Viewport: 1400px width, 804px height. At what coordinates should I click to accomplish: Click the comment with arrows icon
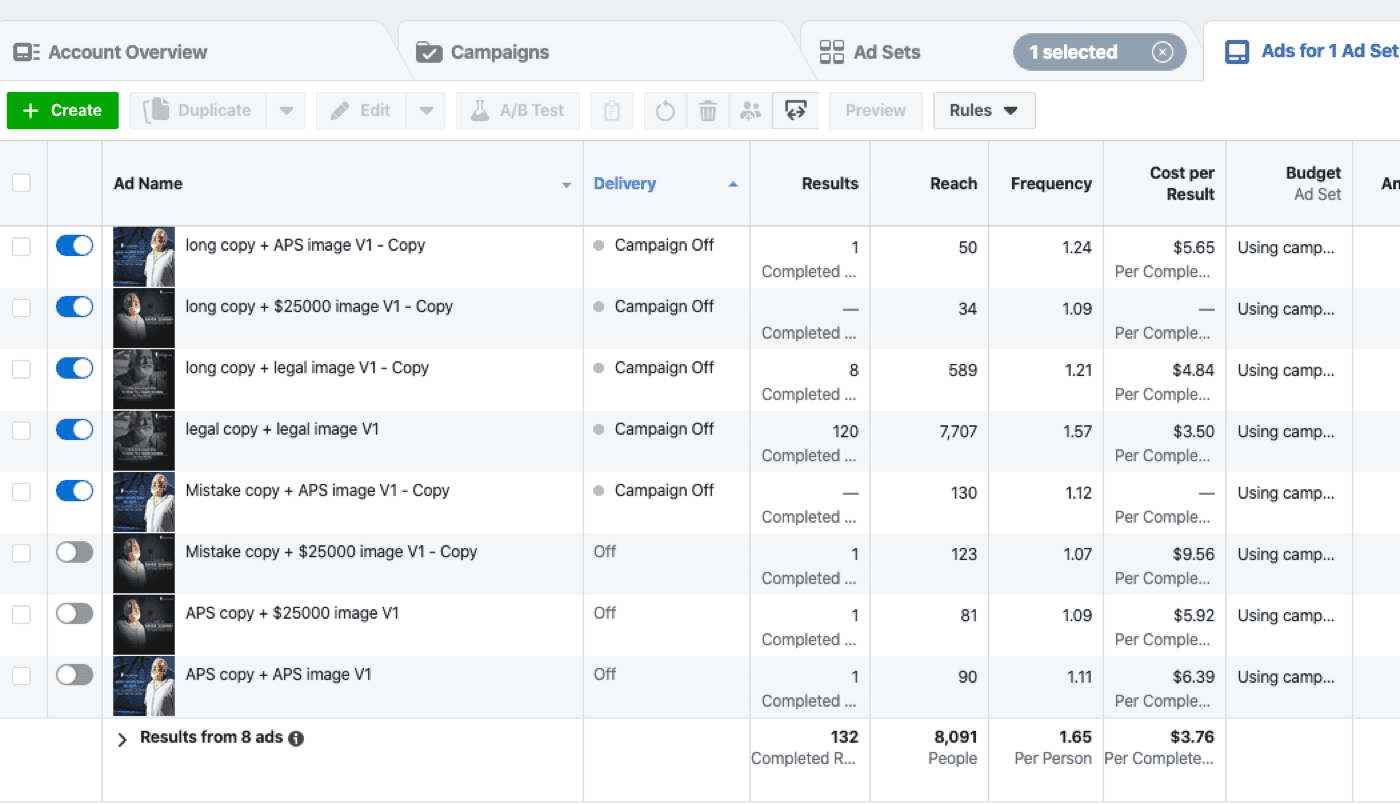pyautogui.click(x=795, y=111)
